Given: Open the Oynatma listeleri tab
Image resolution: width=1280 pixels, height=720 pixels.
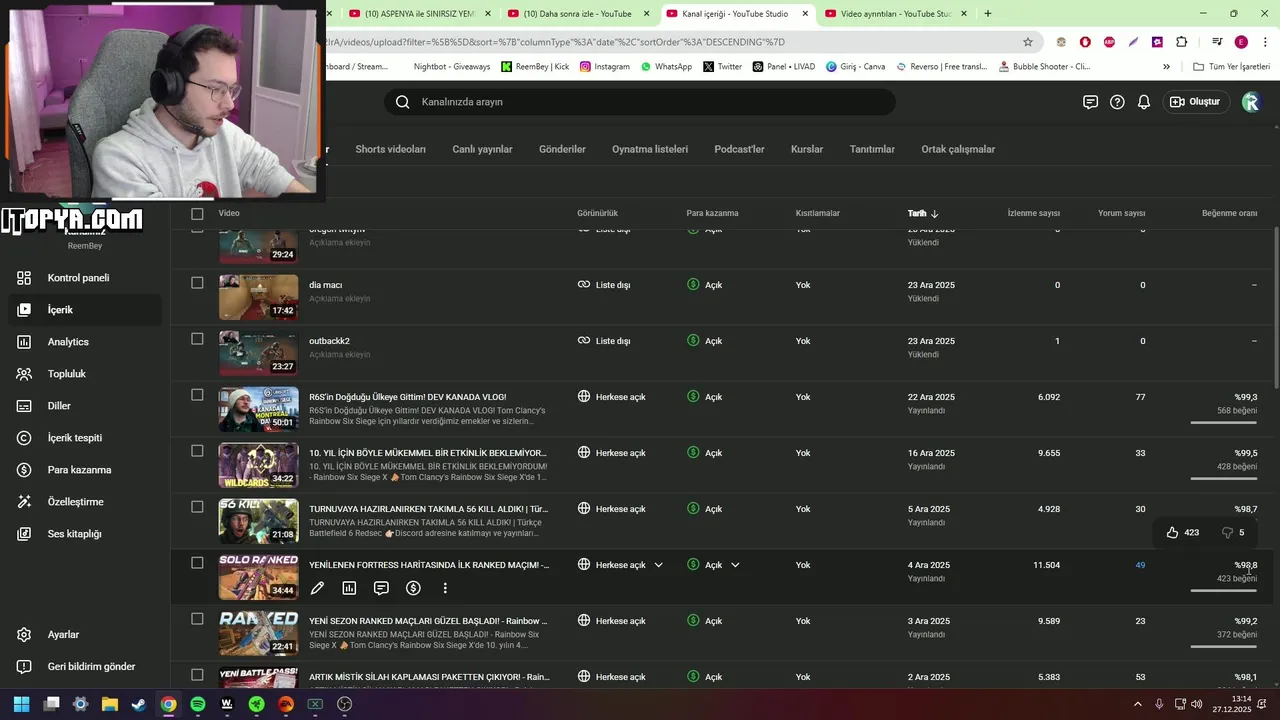Looking at the screenshot, I should click(x=650, y=149).
